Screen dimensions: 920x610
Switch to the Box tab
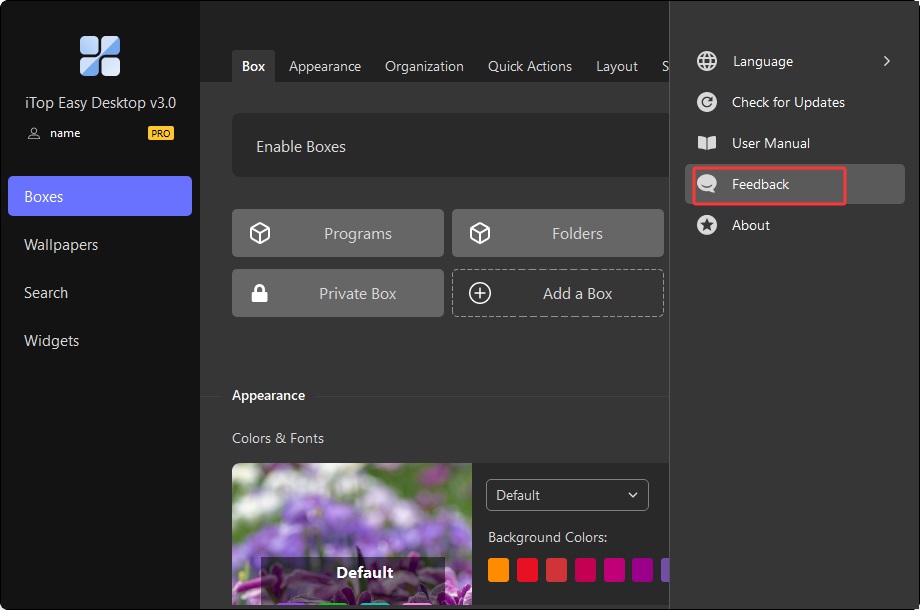click(x=253, y=66)
